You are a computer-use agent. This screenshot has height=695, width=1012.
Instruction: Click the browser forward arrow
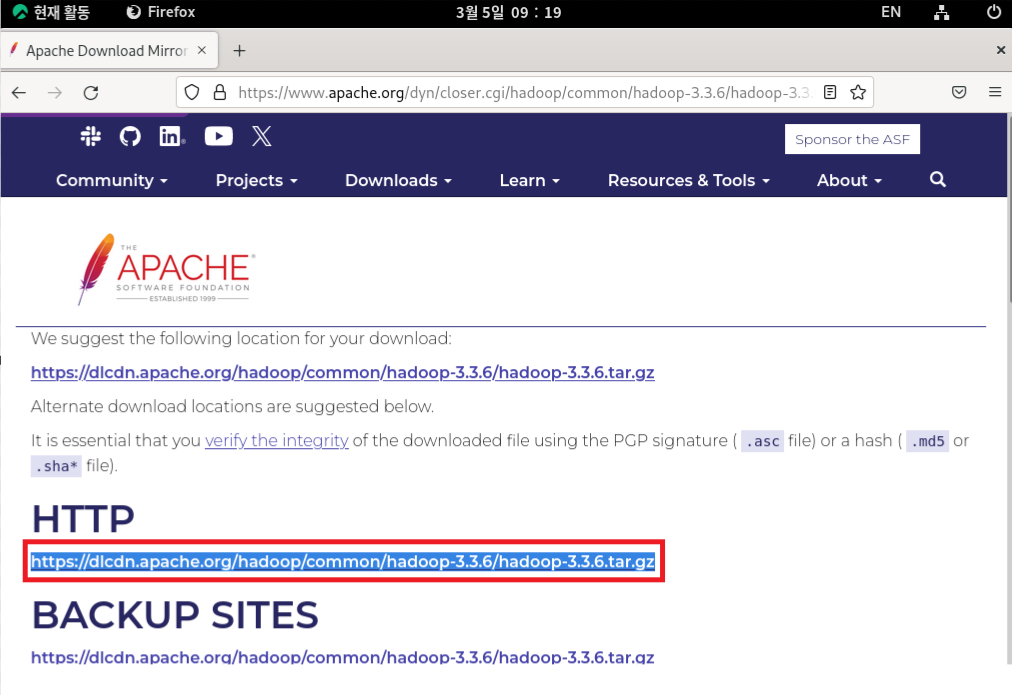(55, 92)
